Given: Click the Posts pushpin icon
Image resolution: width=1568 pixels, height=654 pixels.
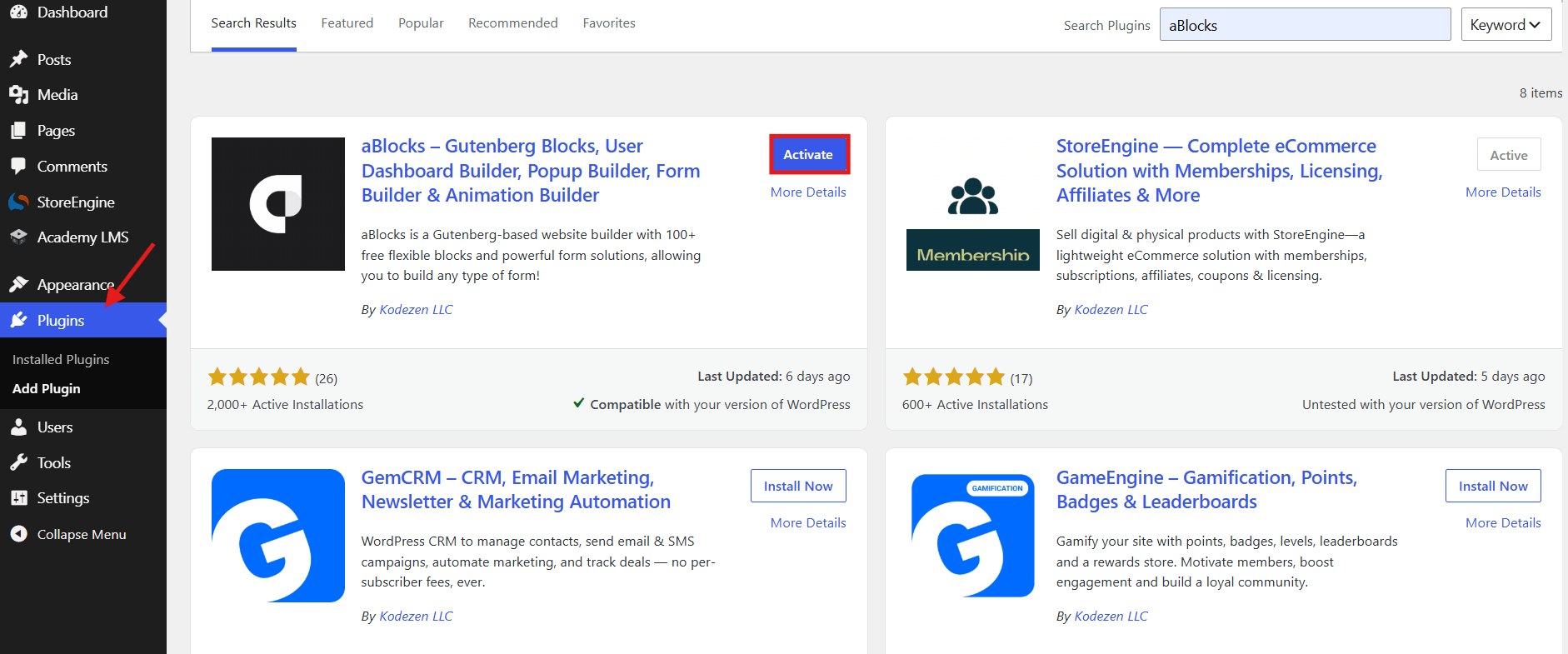Looking at the screenshot, I should pyautogui.click(x=18, y=59).
